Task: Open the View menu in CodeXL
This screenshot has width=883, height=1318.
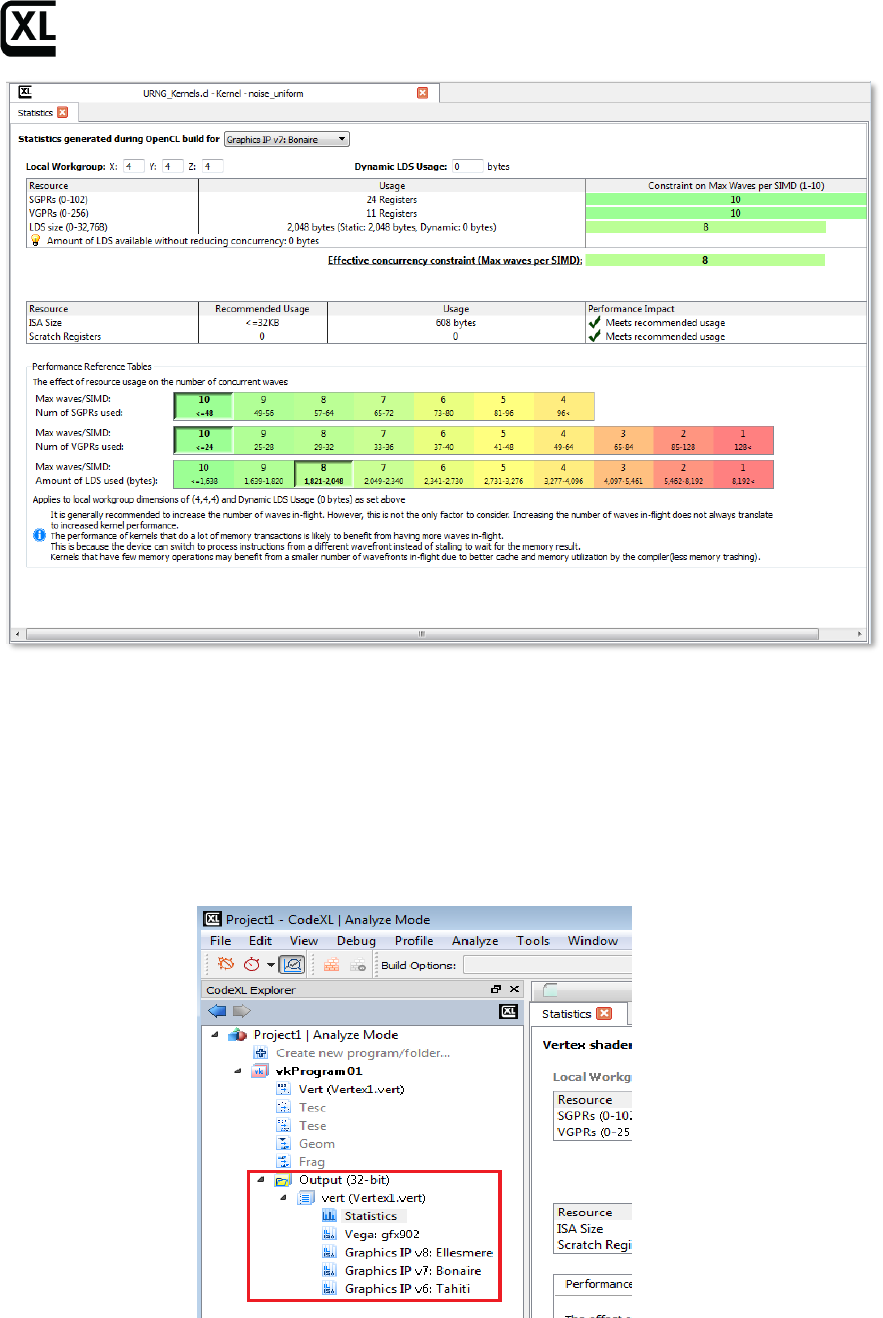Action: coord(304,941)
